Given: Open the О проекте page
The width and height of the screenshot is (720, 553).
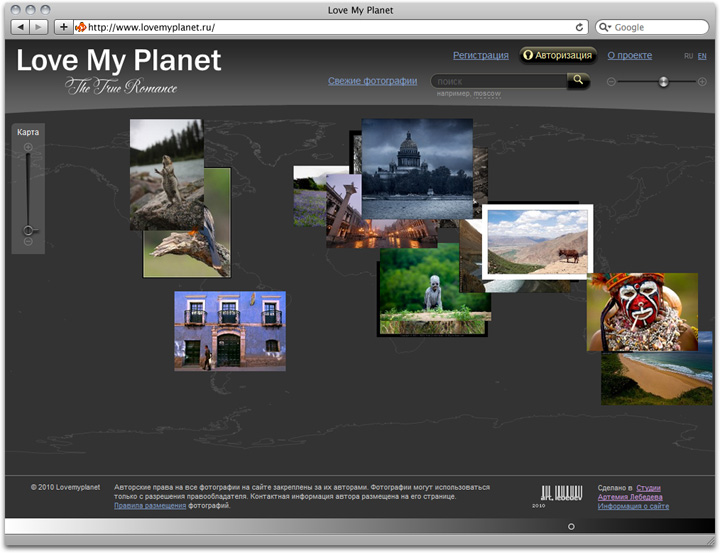Looking at the screenshot, I should coord(630,56).
